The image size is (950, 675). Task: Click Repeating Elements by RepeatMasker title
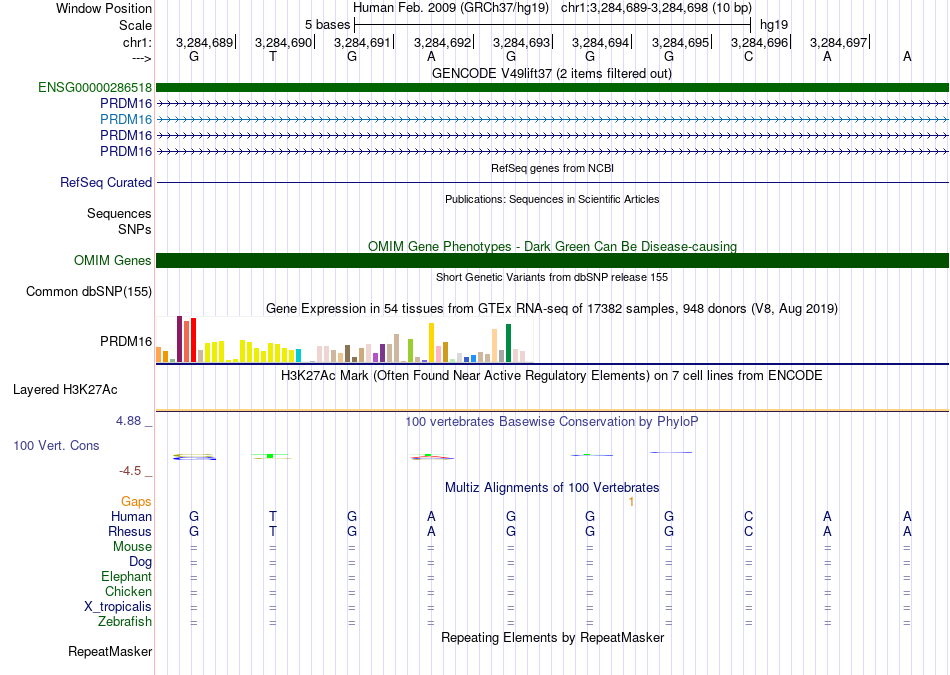point(553,637)
